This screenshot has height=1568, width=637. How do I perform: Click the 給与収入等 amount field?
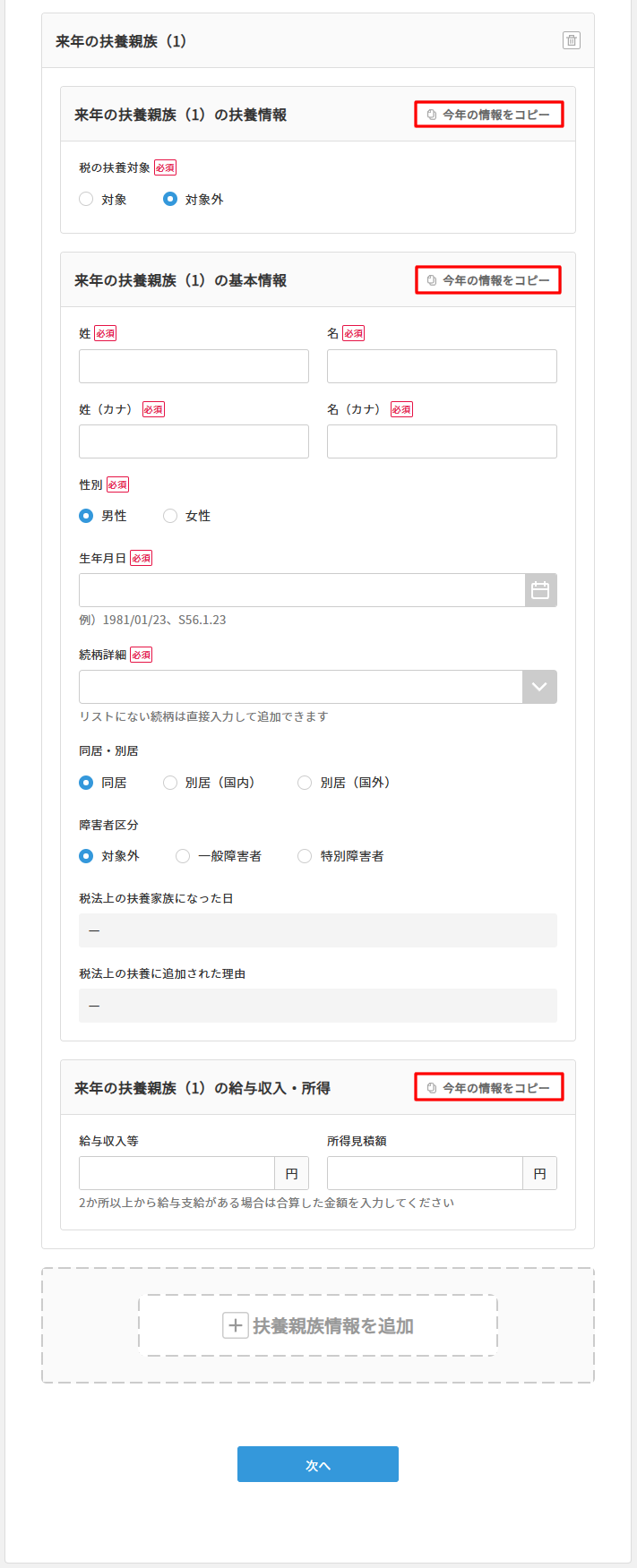(176, 1173)
